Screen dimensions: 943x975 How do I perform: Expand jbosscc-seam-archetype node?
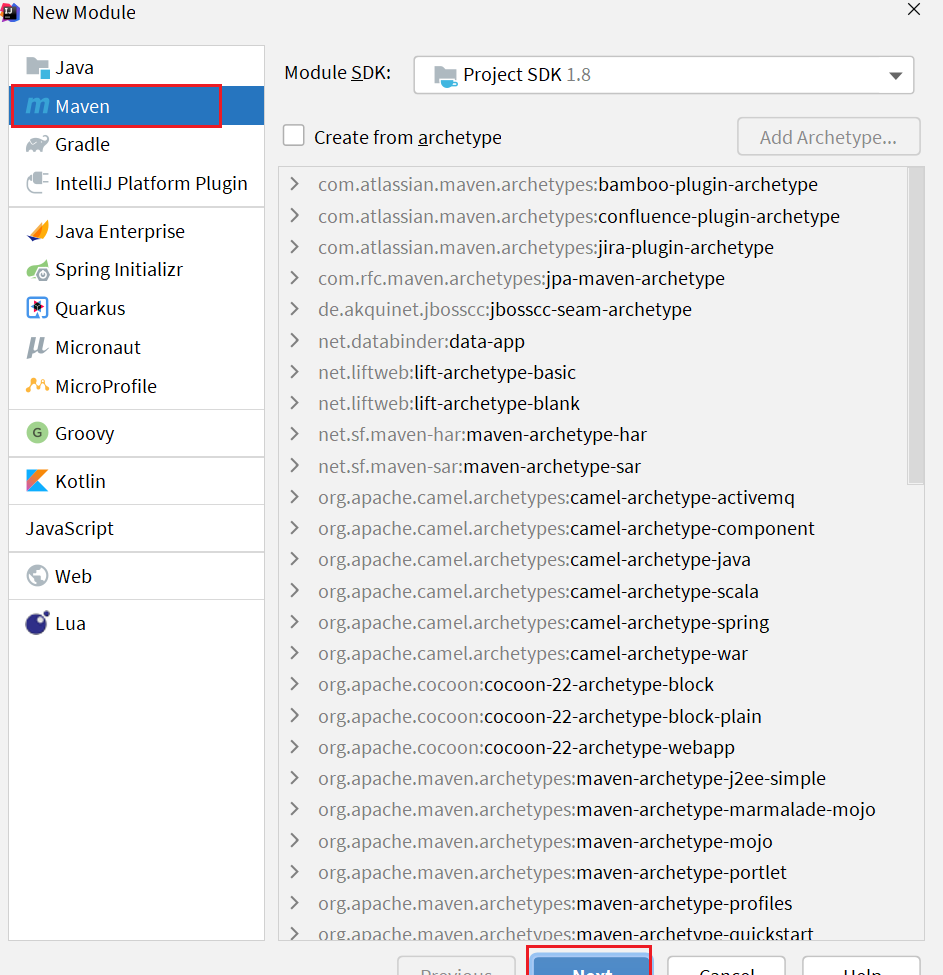pos(295,309)
